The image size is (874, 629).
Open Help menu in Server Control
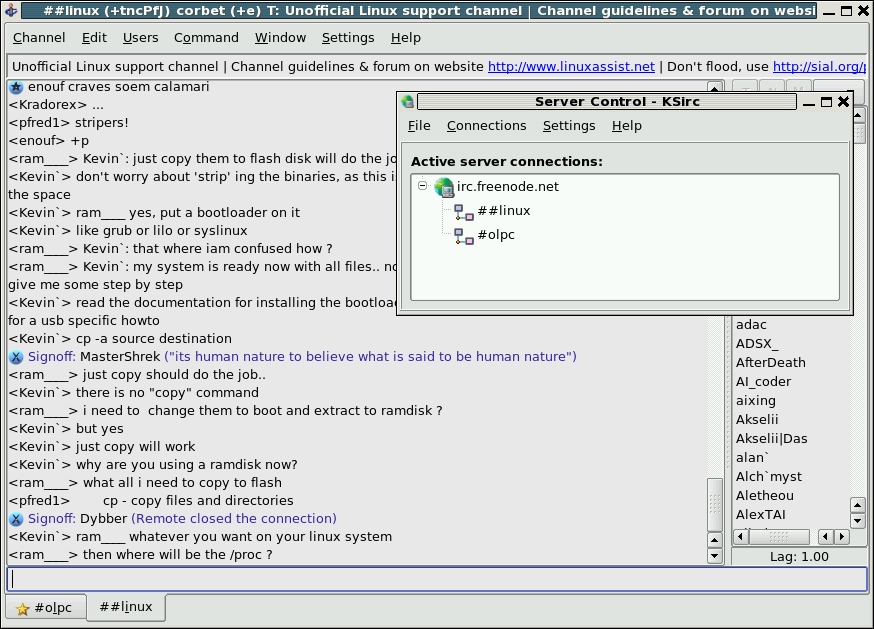(x=627, y=126)
